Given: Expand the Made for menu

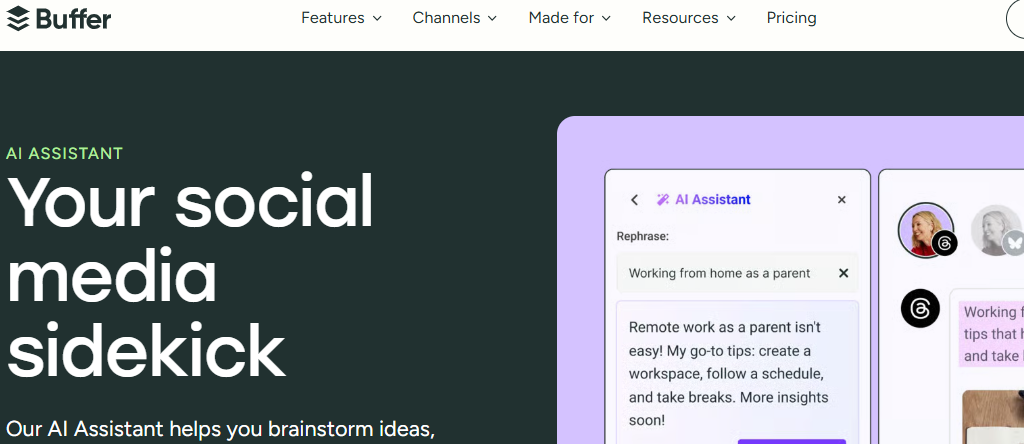Looking at the screenshot, I should point(569,18).
